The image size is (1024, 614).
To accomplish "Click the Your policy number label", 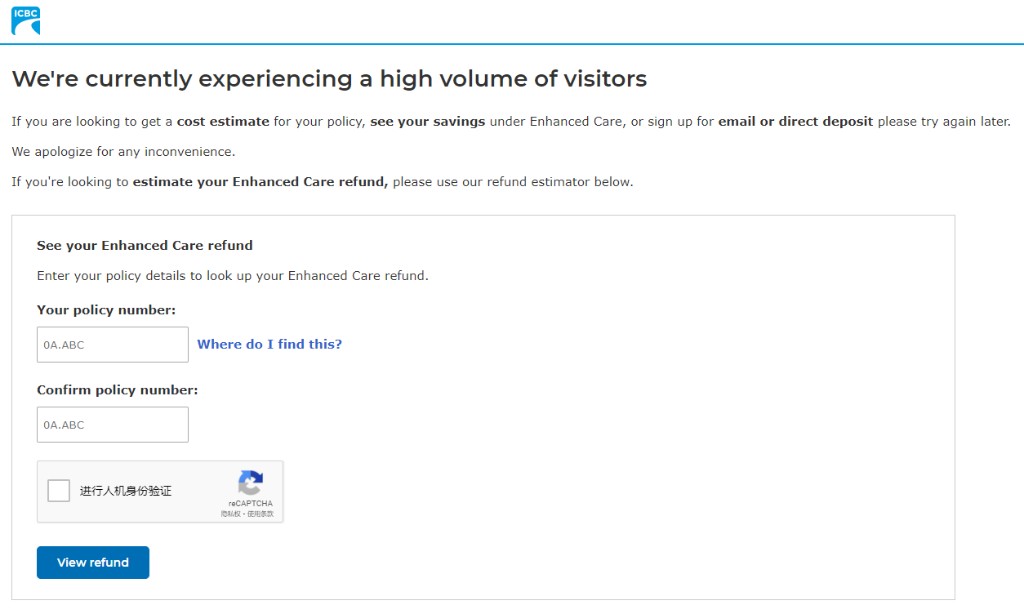I will coord(106,310).
